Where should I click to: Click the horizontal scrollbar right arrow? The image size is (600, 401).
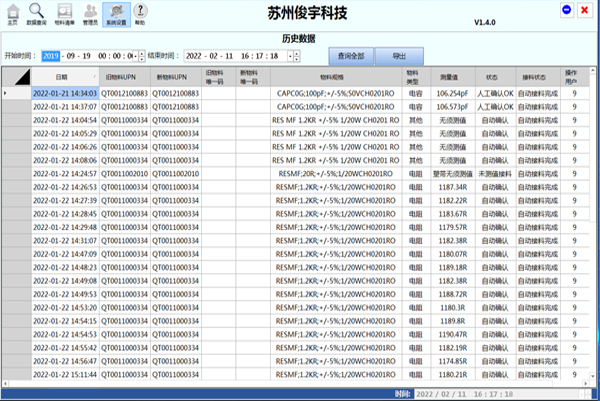pyautogui.click(x=586, y=383)
